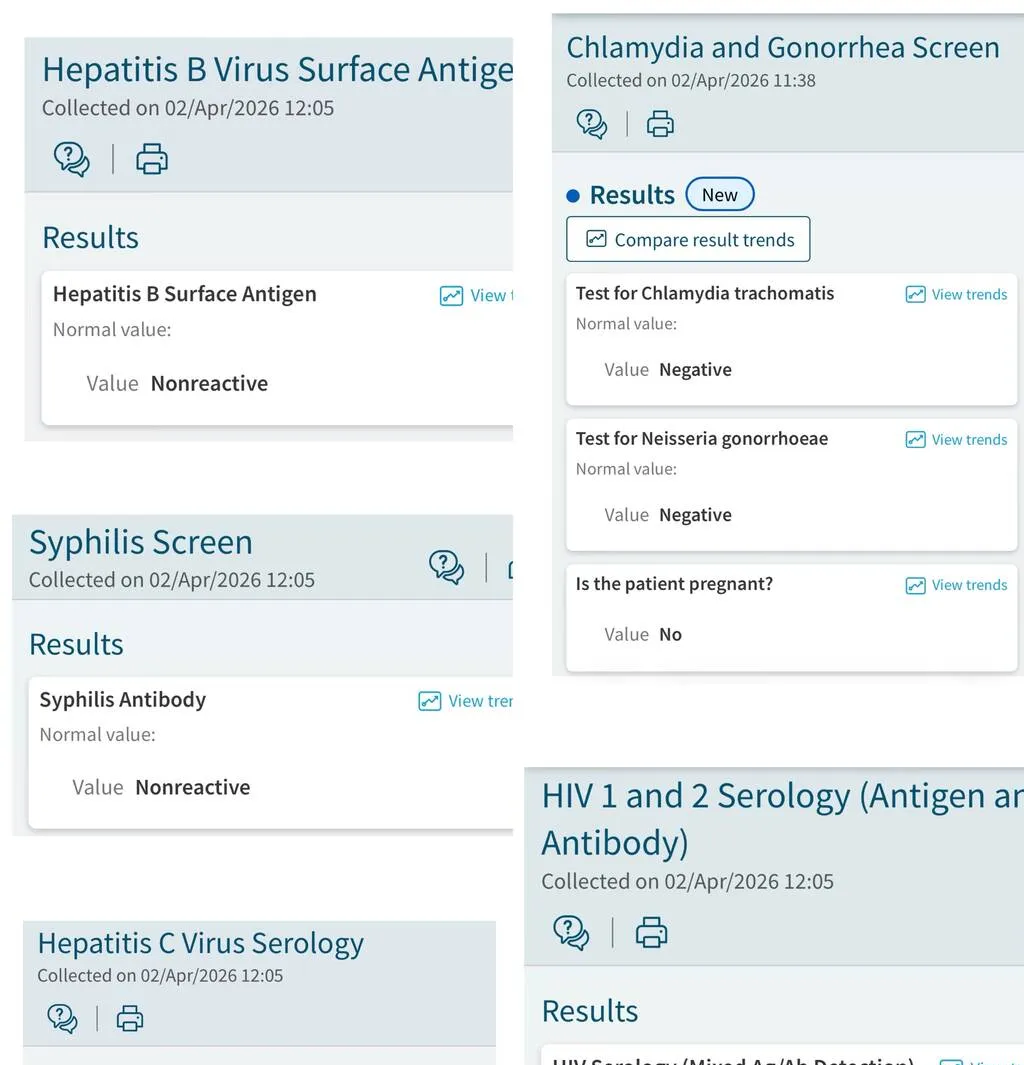This screenshot has height=1065, width=1024.
Task: Open question icon under Hepatitis B Virus heading
Action: [x=71, y=159]
